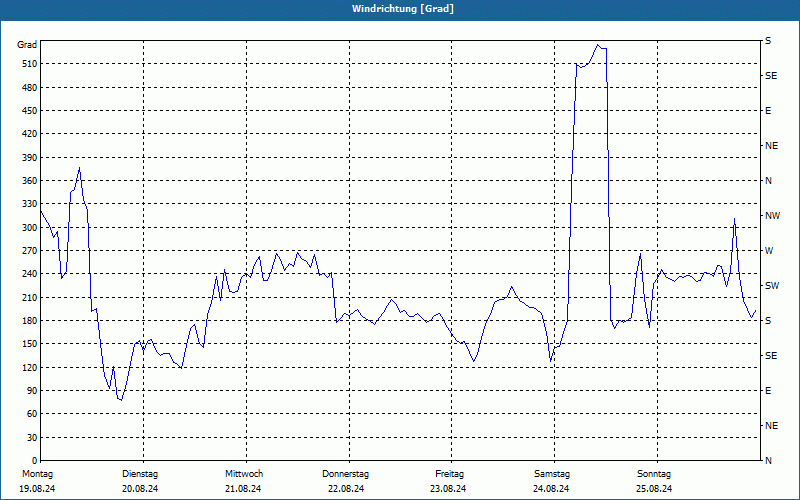Click the NE compass label near 390
The width and height of the screenshot is (800, 500).
[771, 146]
